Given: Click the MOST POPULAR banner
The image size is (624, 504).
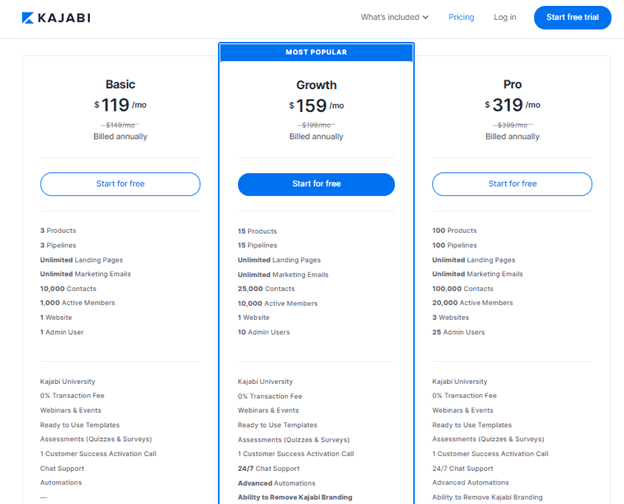Looking at the screenshot, I should (316, 52).
